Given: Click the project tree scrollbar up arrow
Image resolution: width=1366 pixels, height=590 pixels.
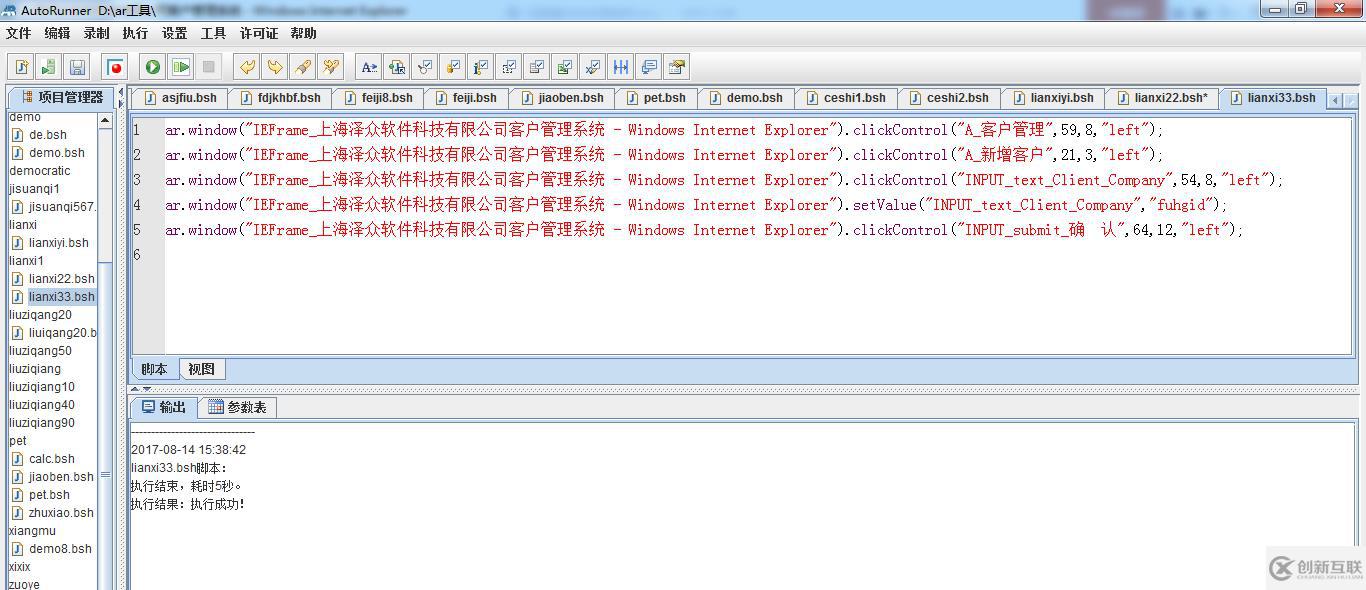Looking at the screenshot, I should coord(105,120).
